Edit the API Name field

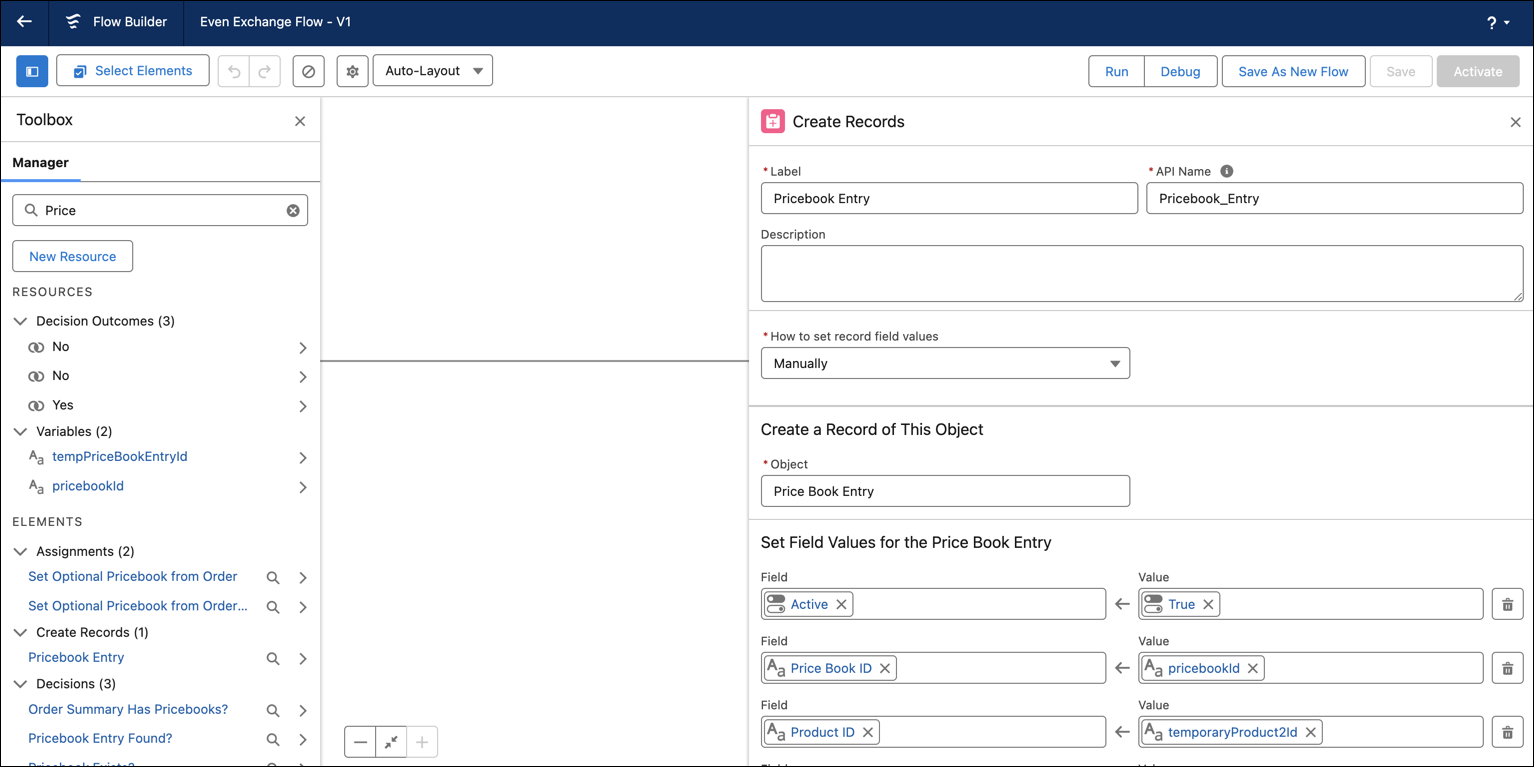click(1334, 198)
